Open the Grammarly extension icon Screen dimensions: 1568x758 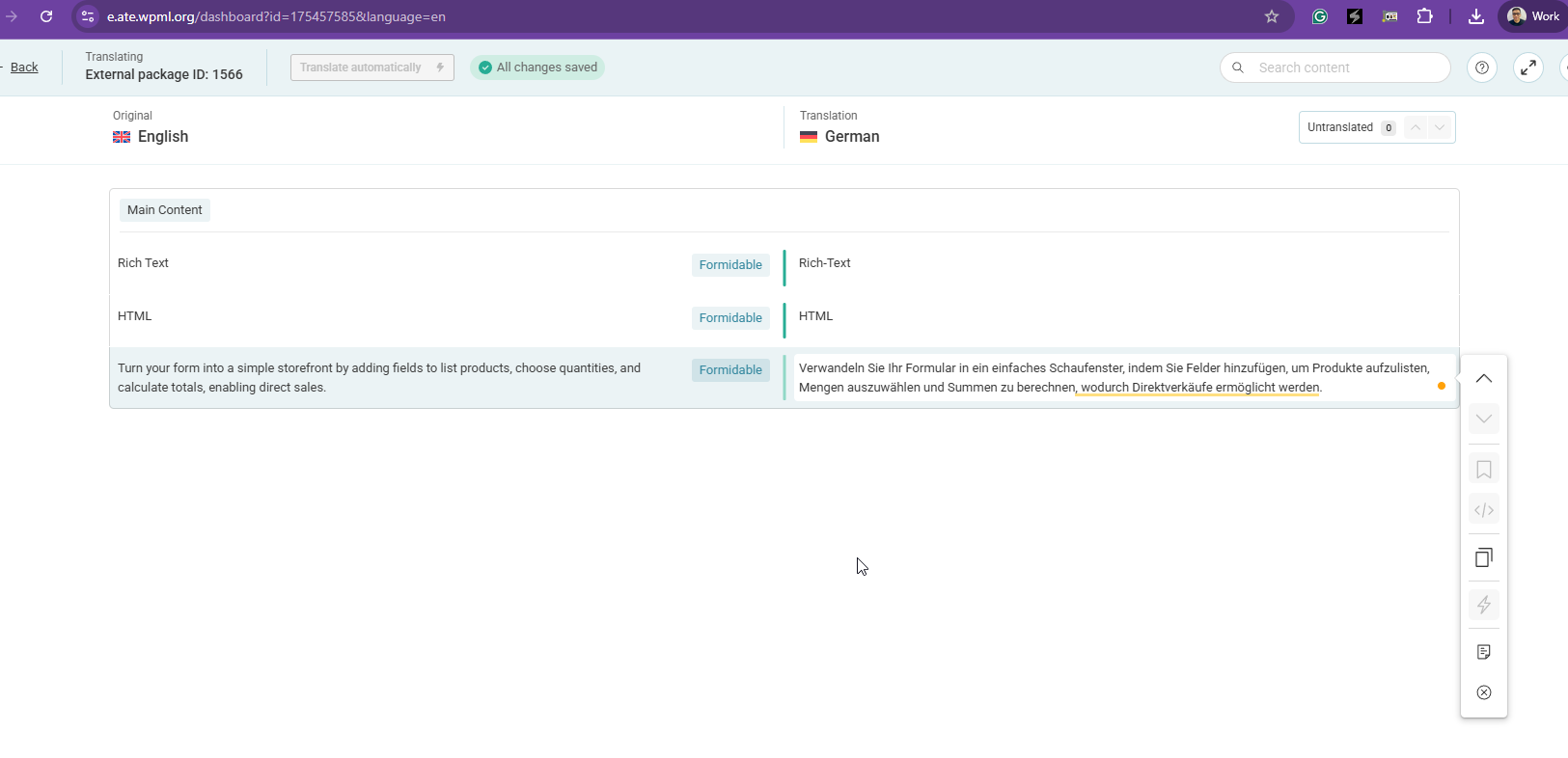point(1320,16)
